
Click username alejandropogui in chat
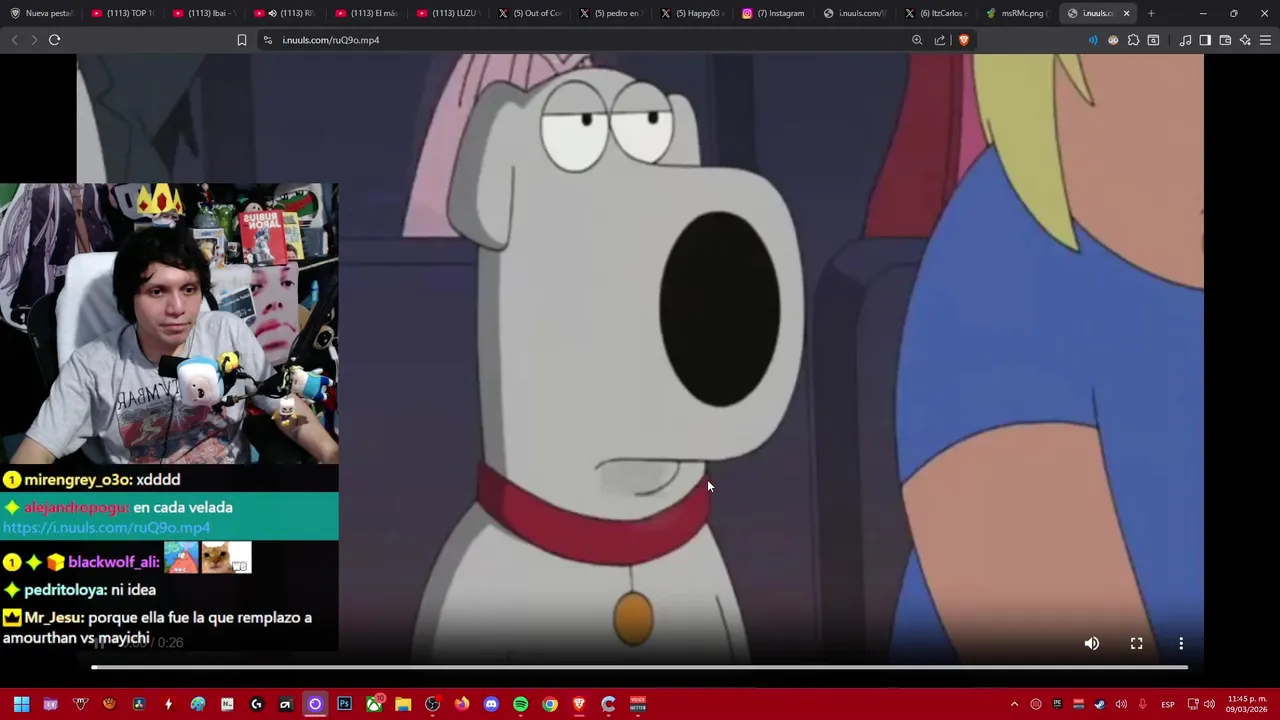click(76, 508)
